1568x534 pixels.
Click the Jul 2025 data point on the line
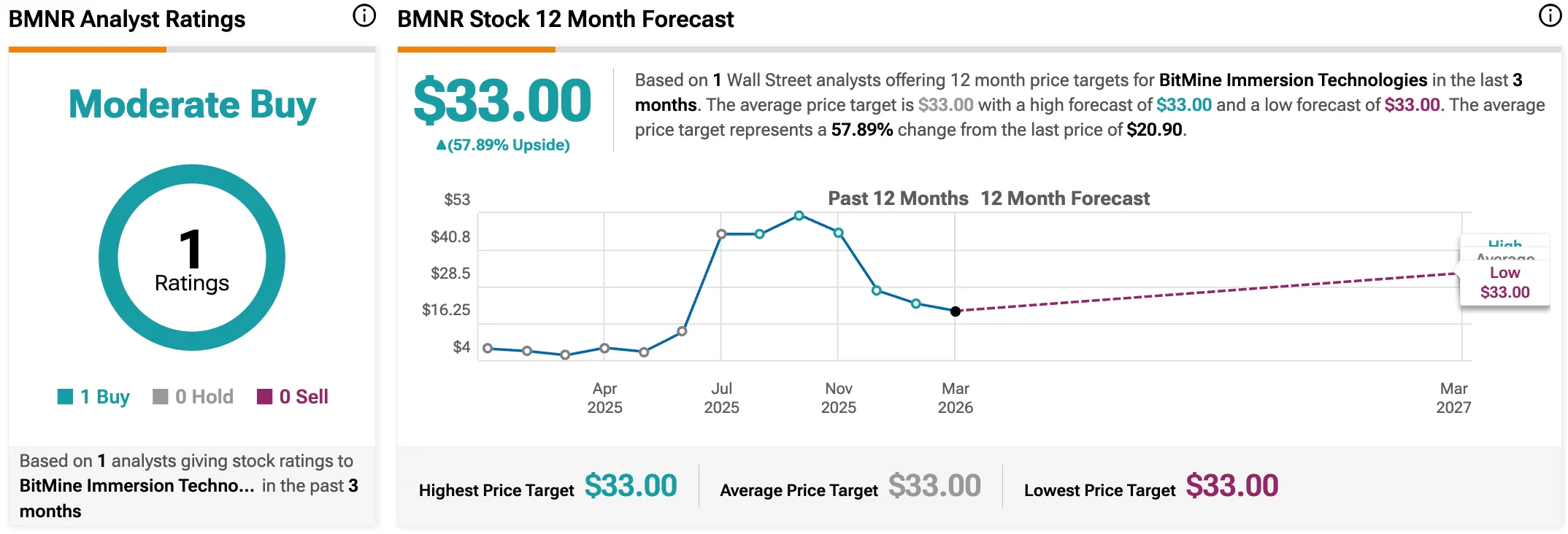click(721, 234)
